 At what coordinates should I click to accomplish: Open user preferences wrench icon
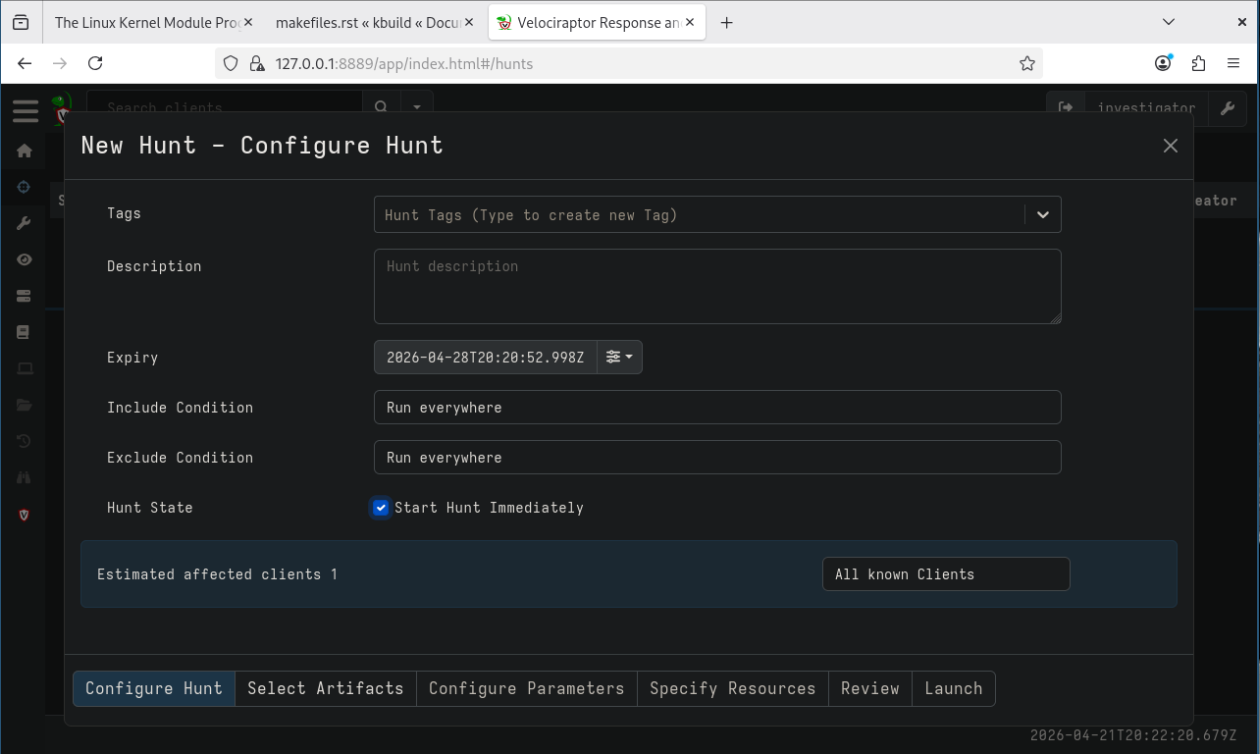click(x=1228, y=108)
